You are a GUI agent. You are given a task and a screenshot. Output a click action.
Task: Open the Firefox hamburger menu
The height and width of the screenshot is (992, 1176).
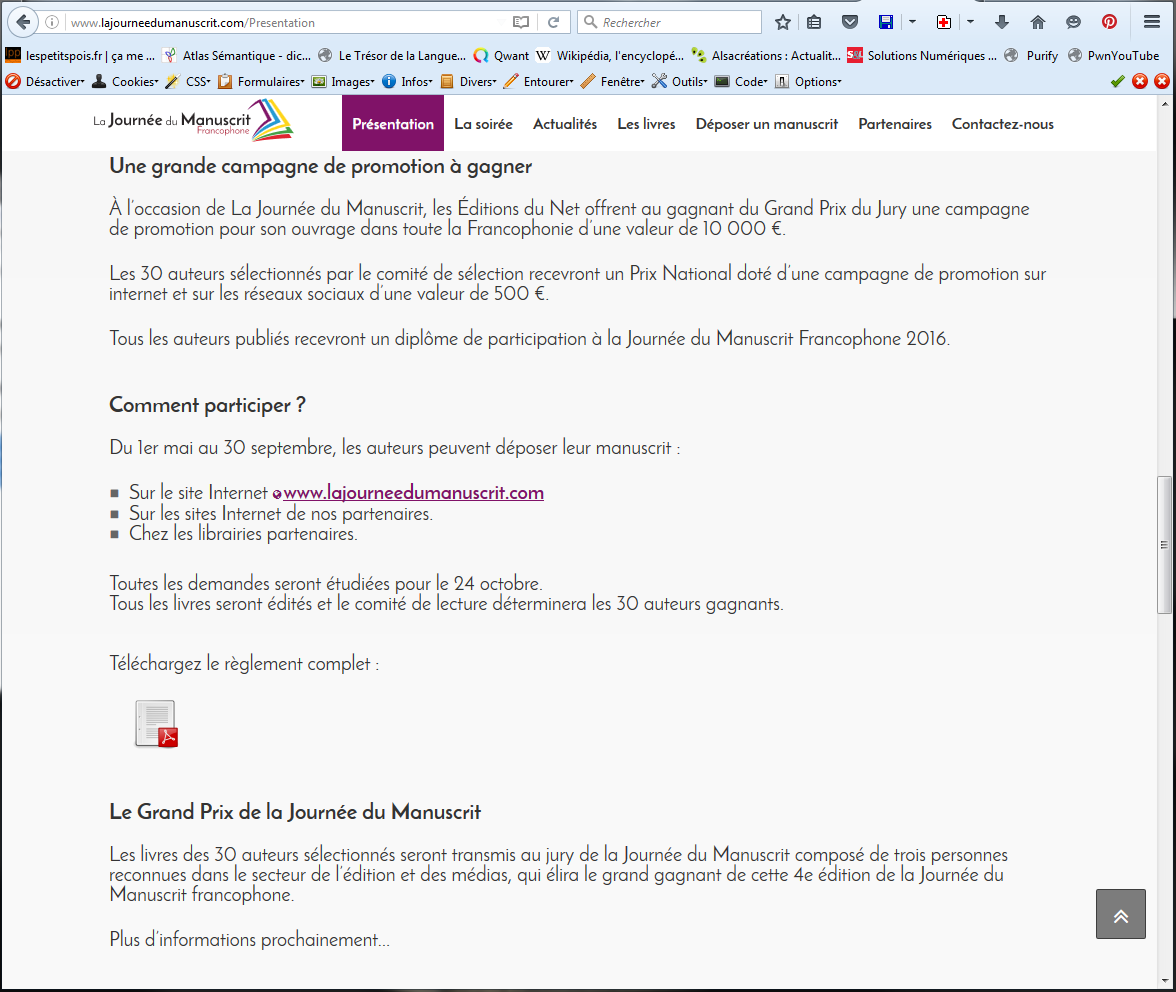pos(1152,22)
